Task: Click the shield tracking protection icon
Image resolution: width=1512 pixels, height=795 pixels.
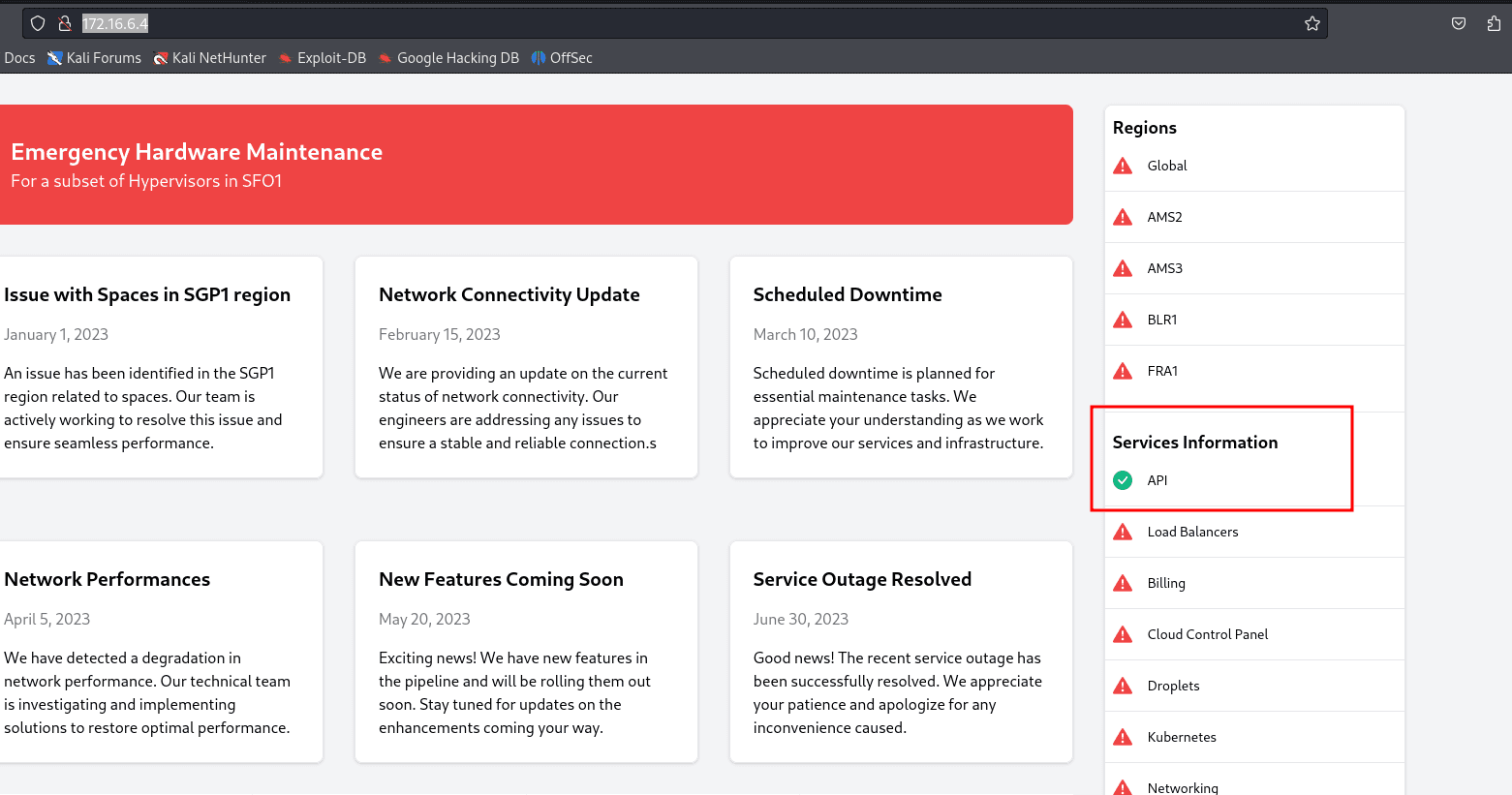Action: (x=38, y=23)
